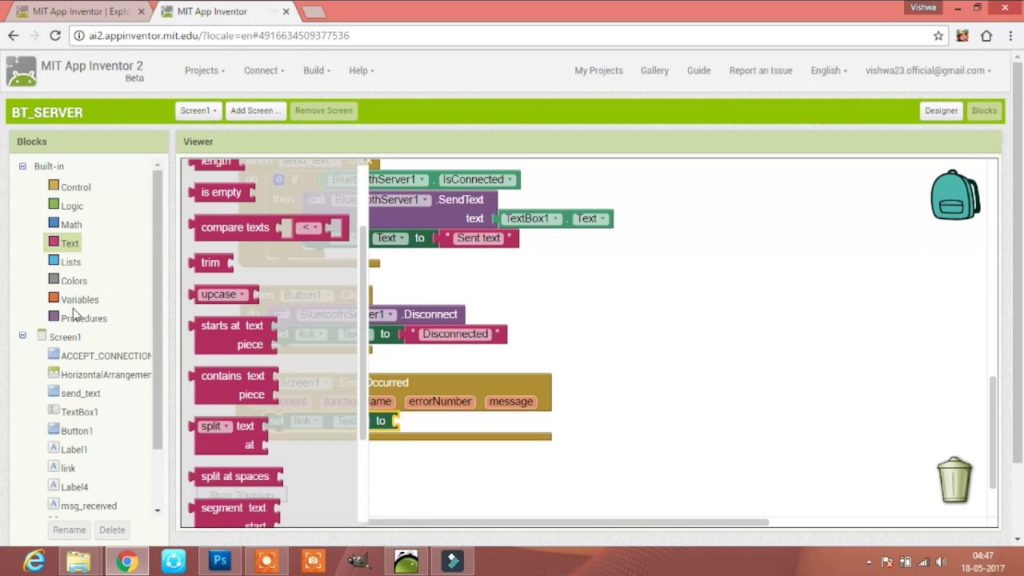Open IsConnected property dropdown
The height and width of the screenshot is (576, 1024).
point(477,180)
